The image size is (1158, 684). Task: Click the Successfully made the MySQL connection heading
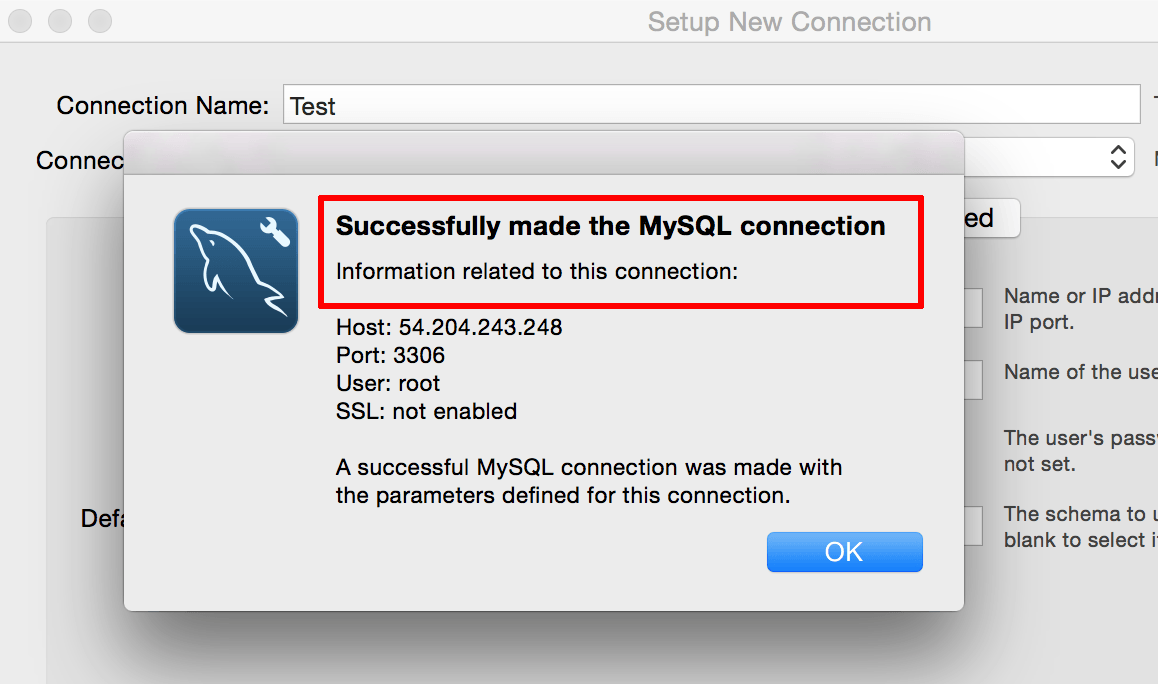point(610,226)
